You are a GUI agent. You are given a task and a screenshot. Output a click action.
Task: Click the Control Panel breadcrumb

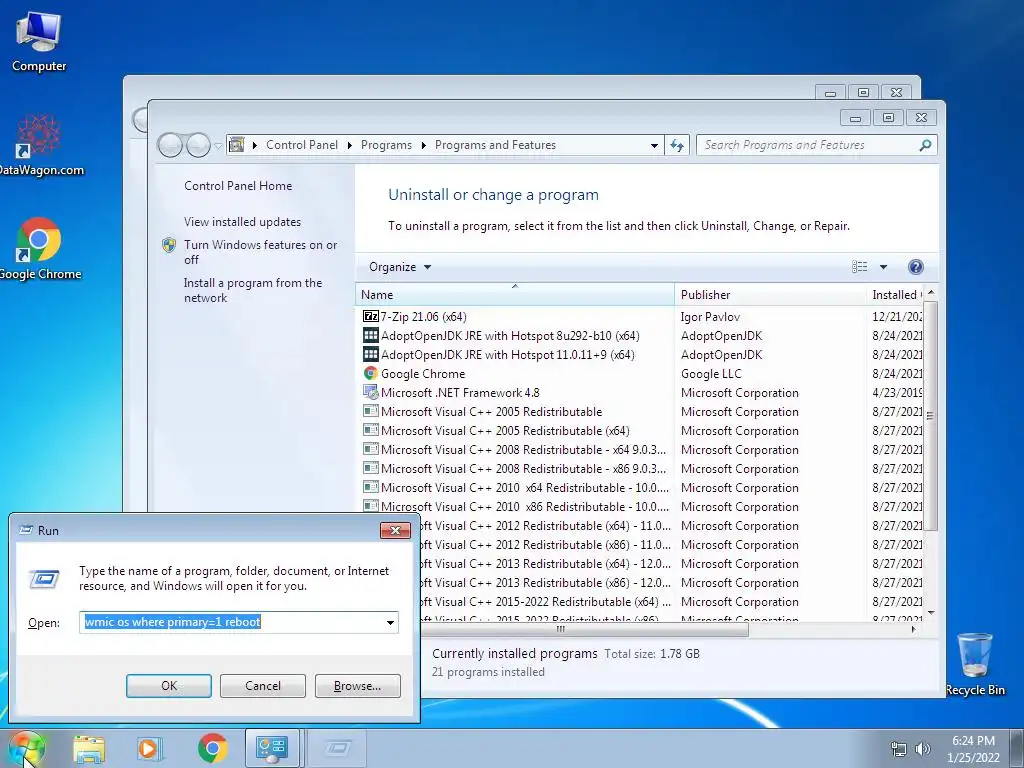coord(302,145)
